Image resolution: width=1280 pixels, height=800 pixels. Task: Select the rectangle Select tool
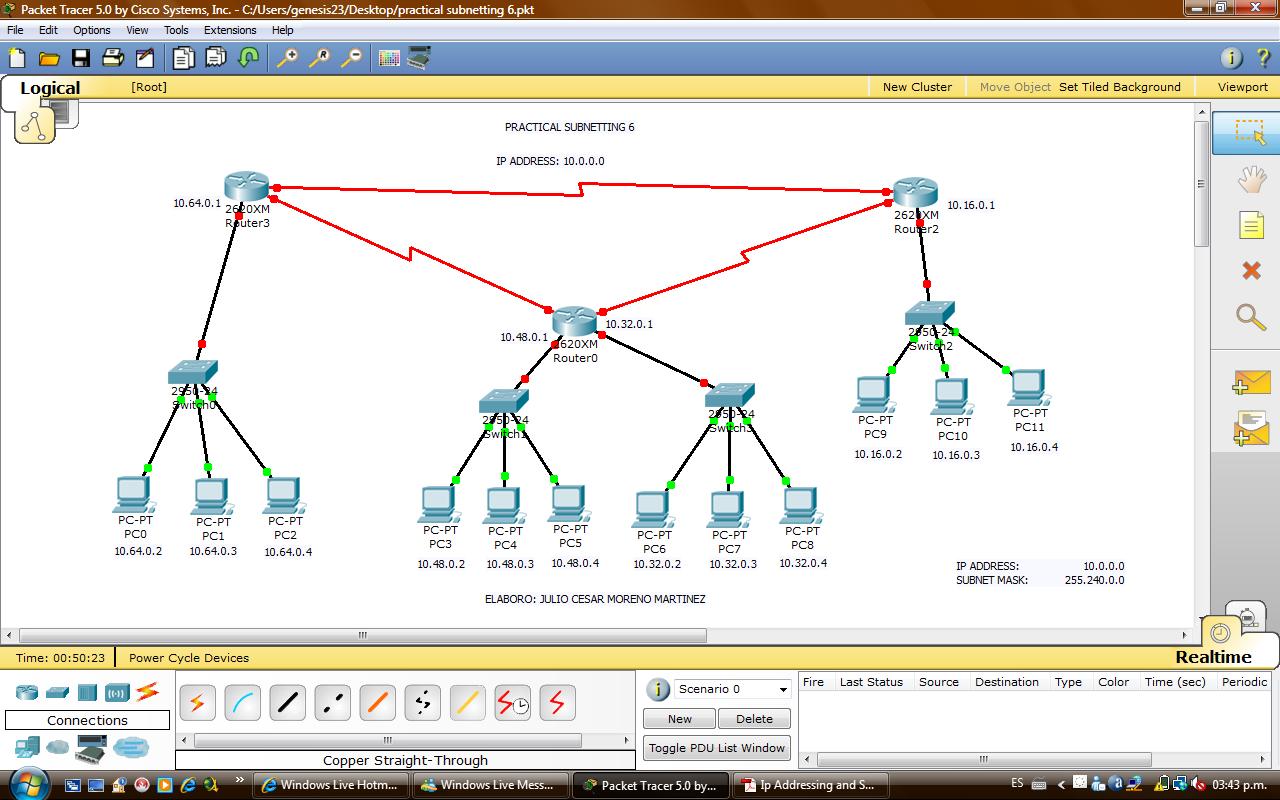pyautogui.click(x=1250, y=131)
